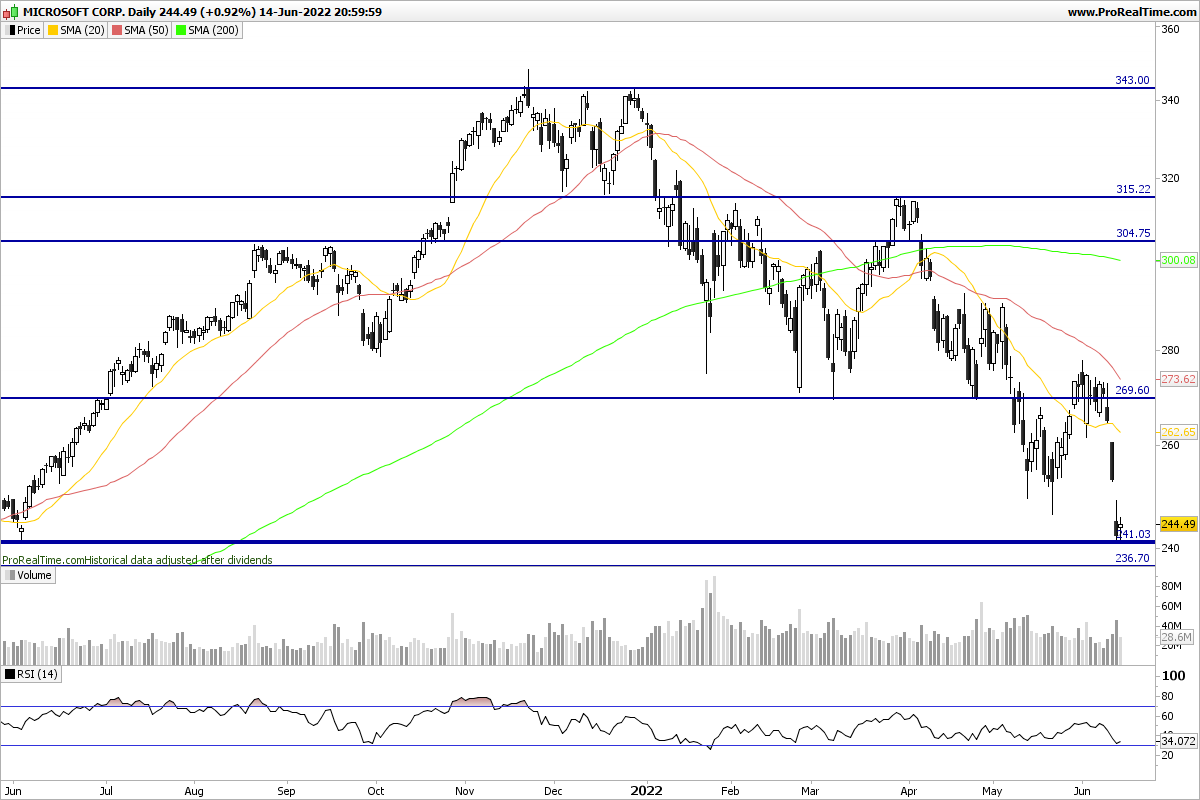Click the Dec date axis label
This screenshot has width=1200, height=800.
pyautogui.click(x=553, y=788)
